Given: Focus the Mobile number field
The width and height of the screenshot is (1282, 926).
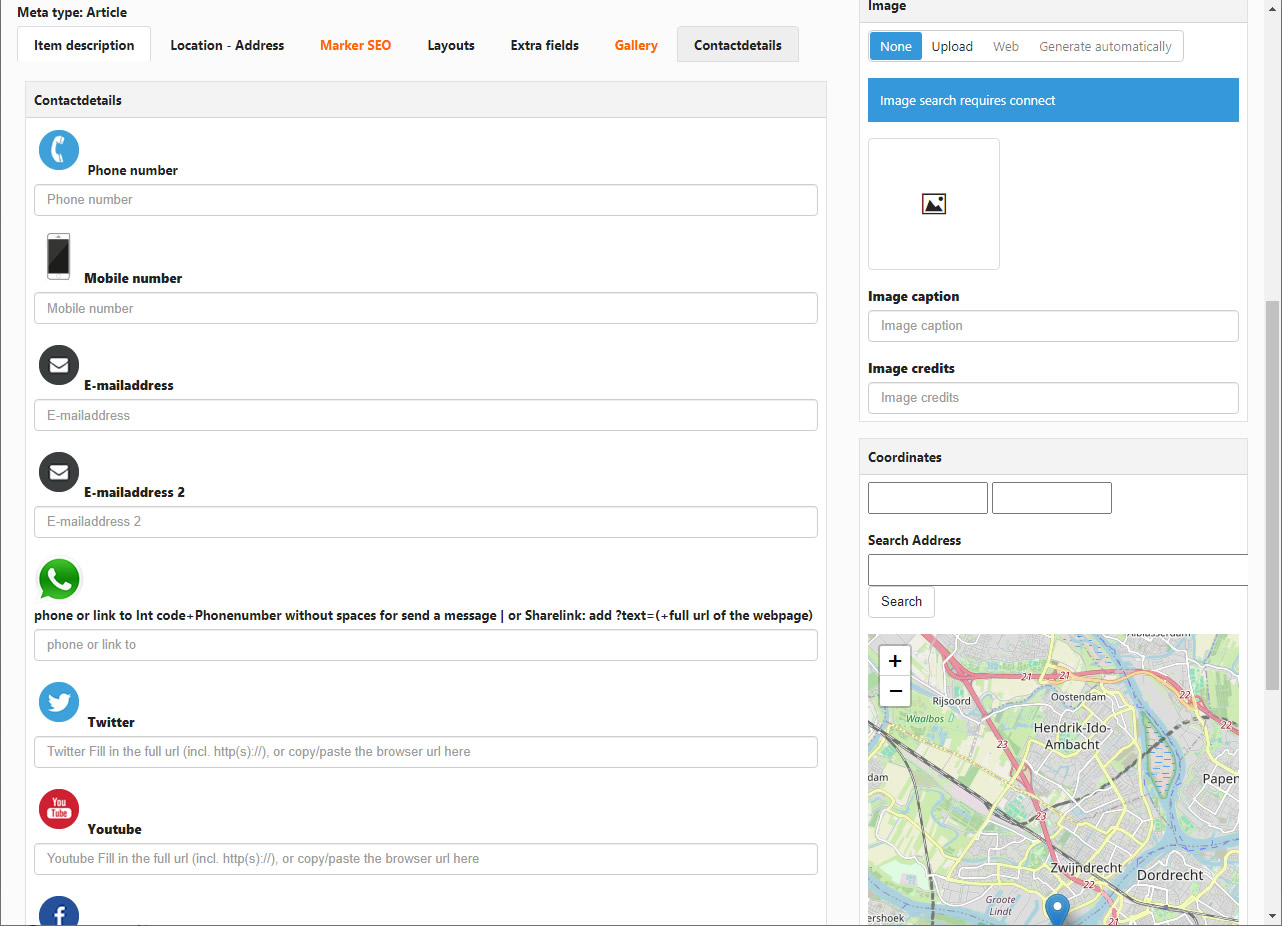Looking at the screenshot, I should tap(426, 308).
